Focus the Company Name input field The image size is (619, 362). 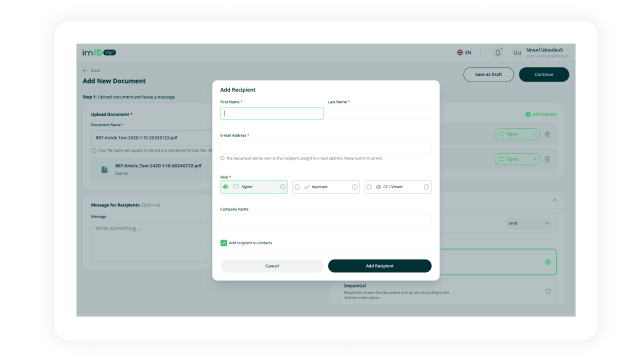pyautogui.click(x=326, y=221)
